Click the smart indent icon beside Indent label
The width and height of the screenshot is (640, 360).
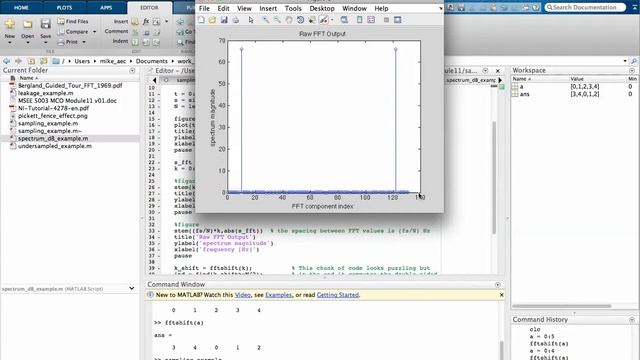coord(135,42)
